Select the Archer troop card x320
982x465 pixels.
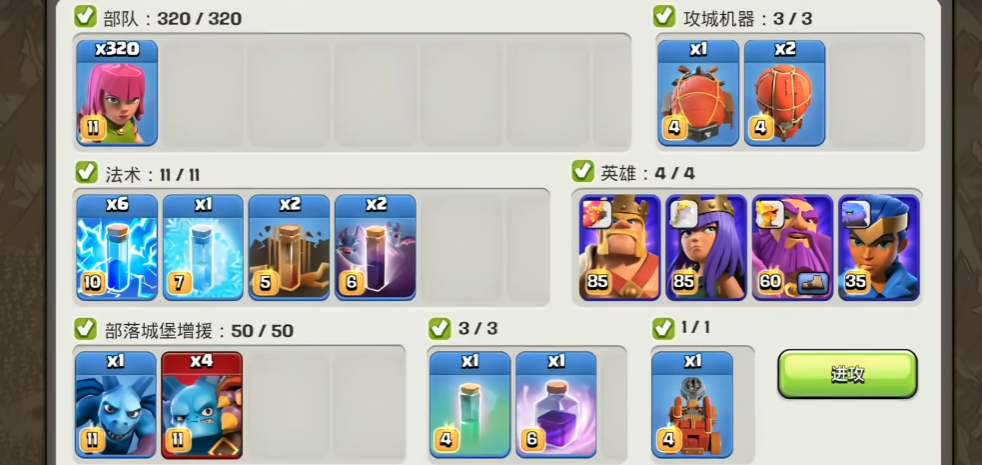[117, 93]
